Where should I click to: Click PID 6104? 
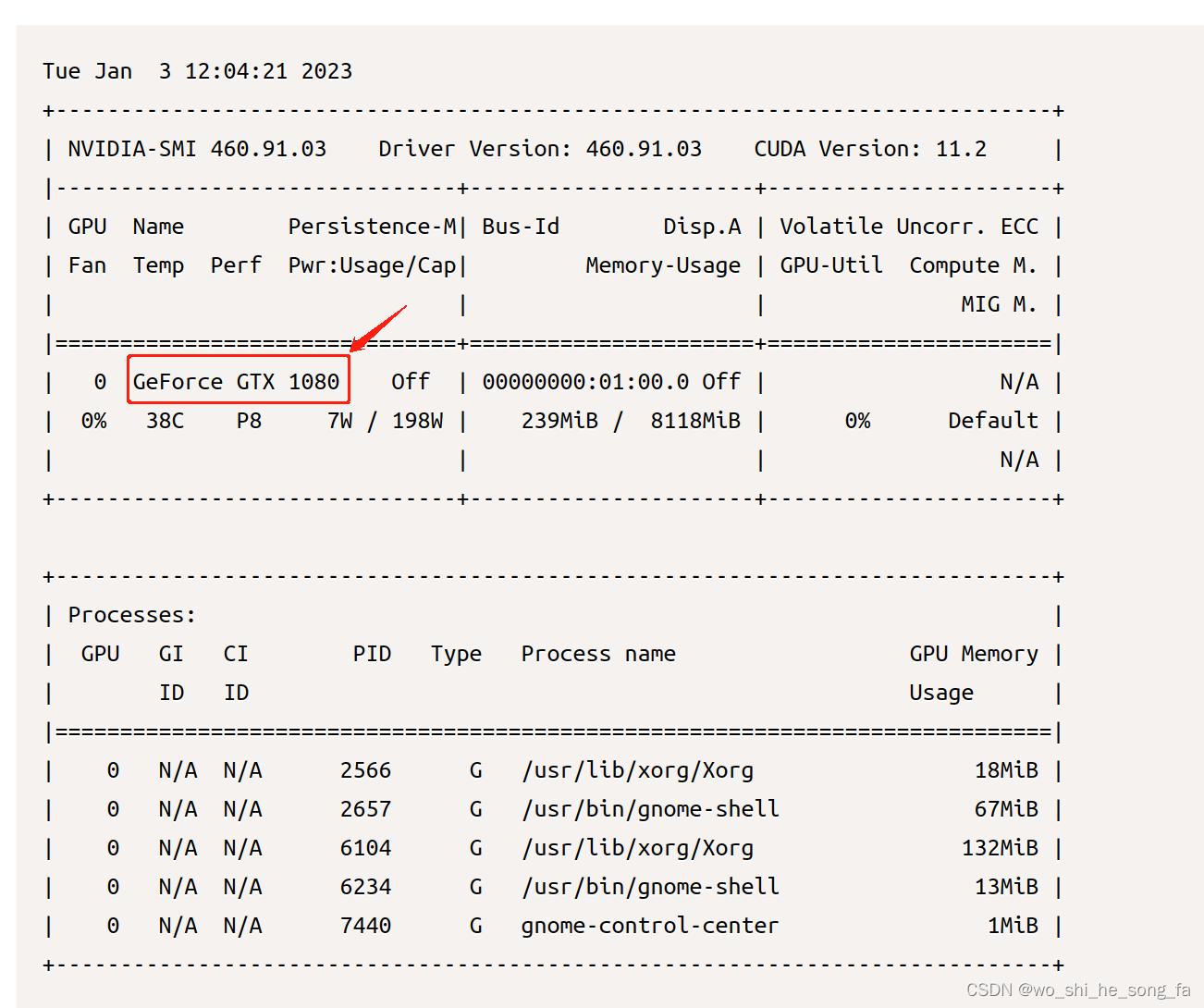tap(365, 848)
